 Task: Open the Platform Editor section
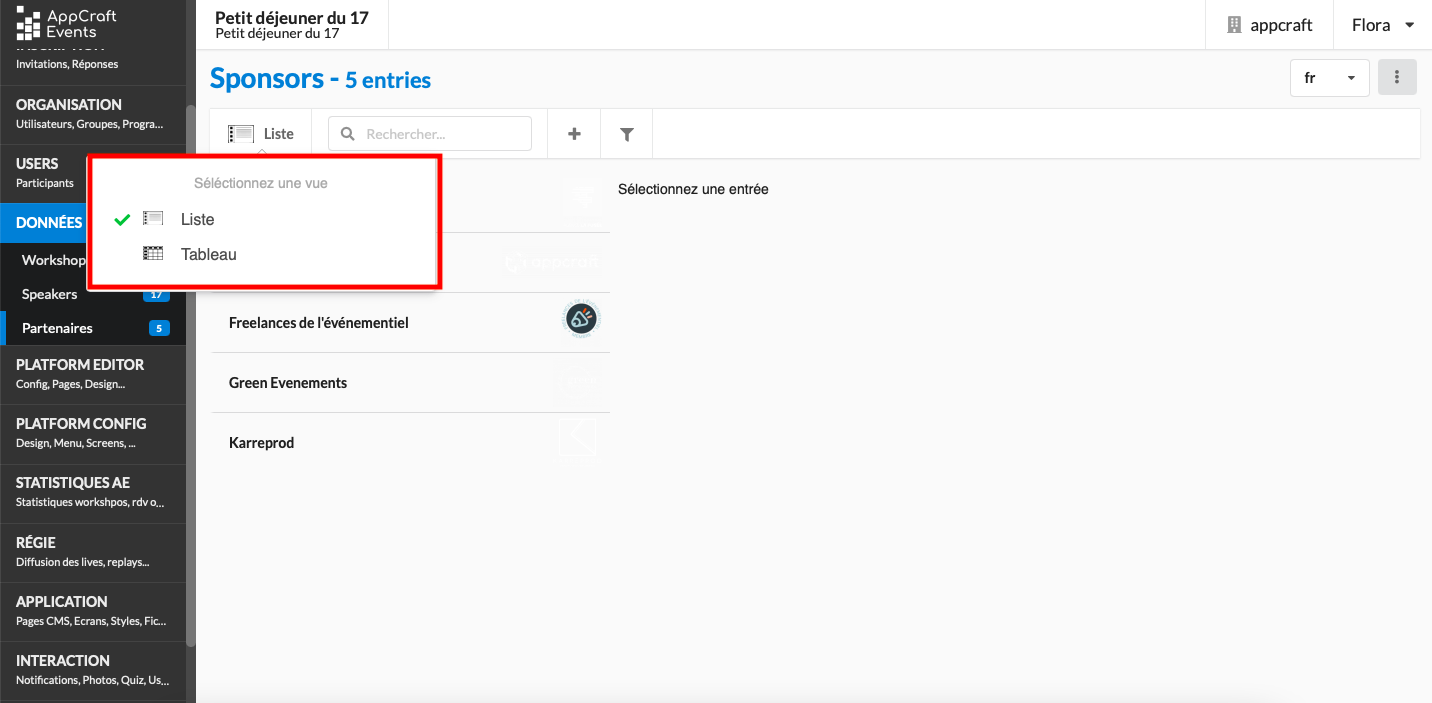pyautogui.click(x=80, y=373)
